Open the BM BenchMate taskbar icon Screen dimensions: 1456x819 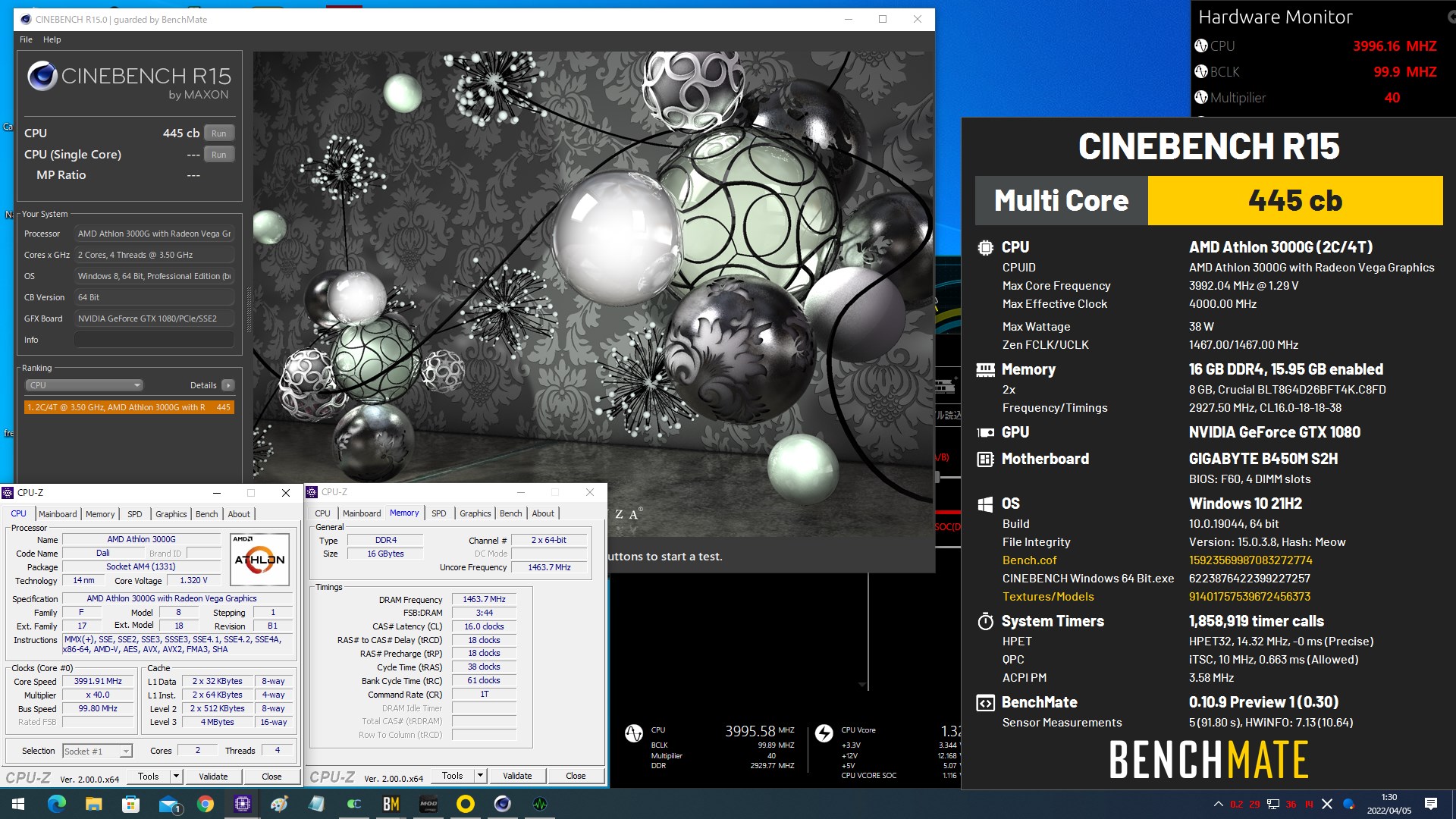pos(391,804)
